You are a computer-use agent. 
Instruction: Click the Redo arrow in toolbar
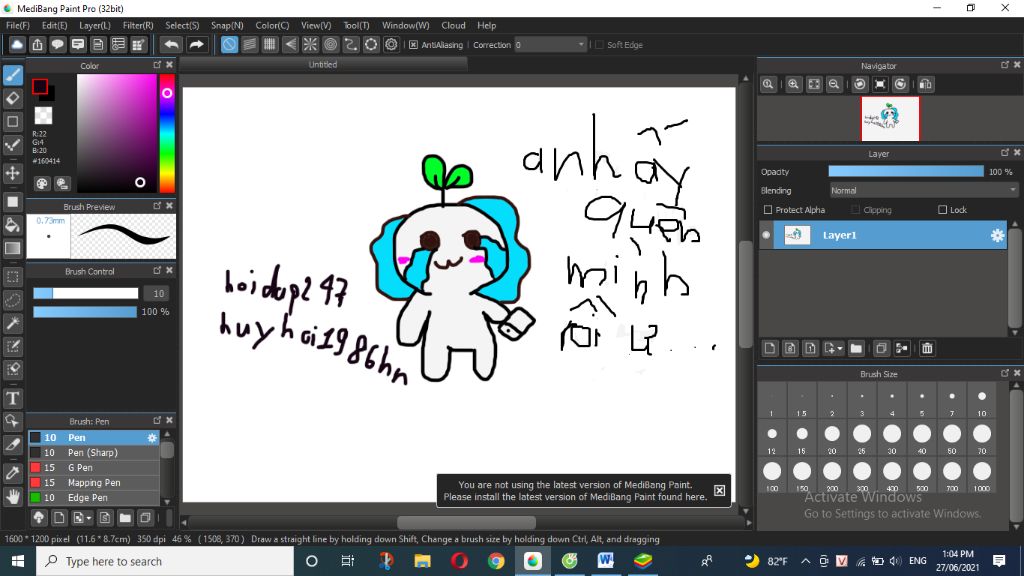[x=196, y=44]
